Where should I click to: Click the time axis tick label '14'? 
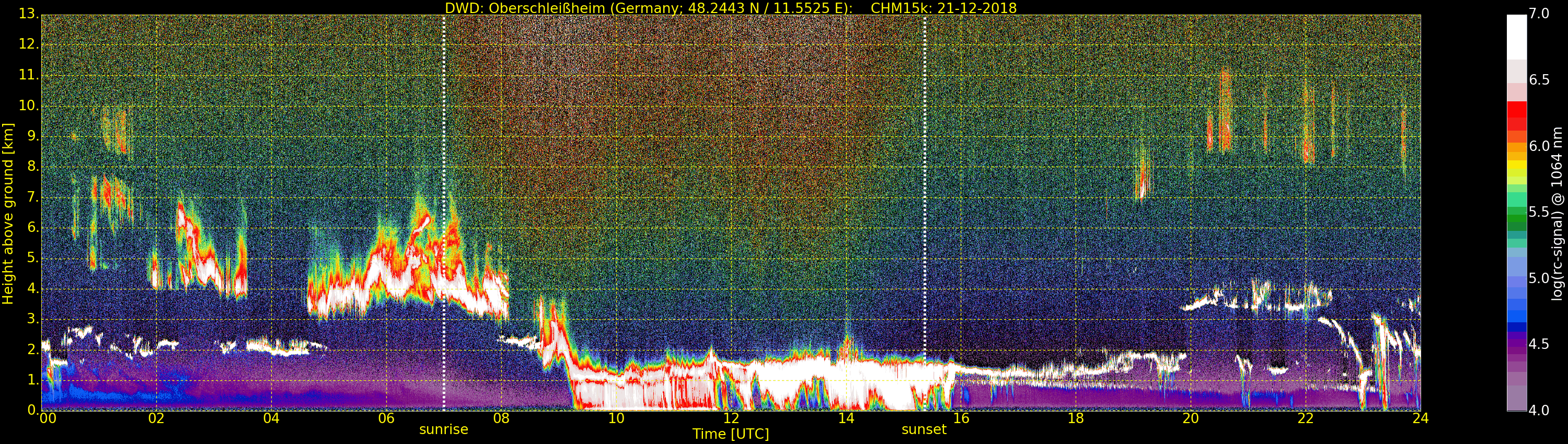pyautogui.click(x=846, y=418)
